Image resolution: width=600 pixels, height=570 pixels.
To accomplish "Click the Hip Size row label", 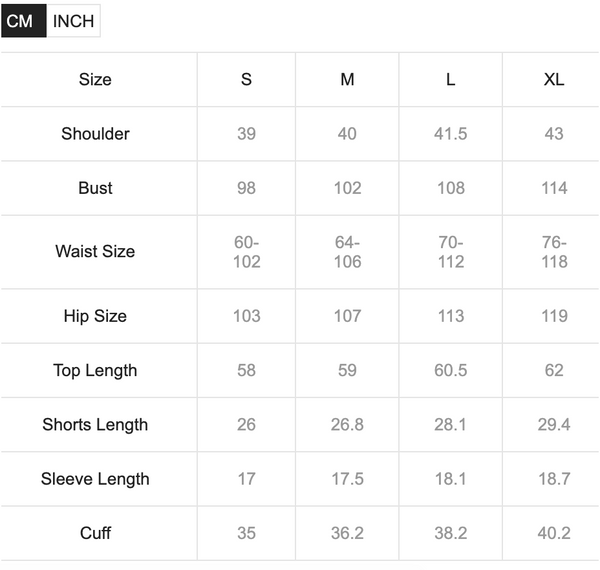I will 95,316.
